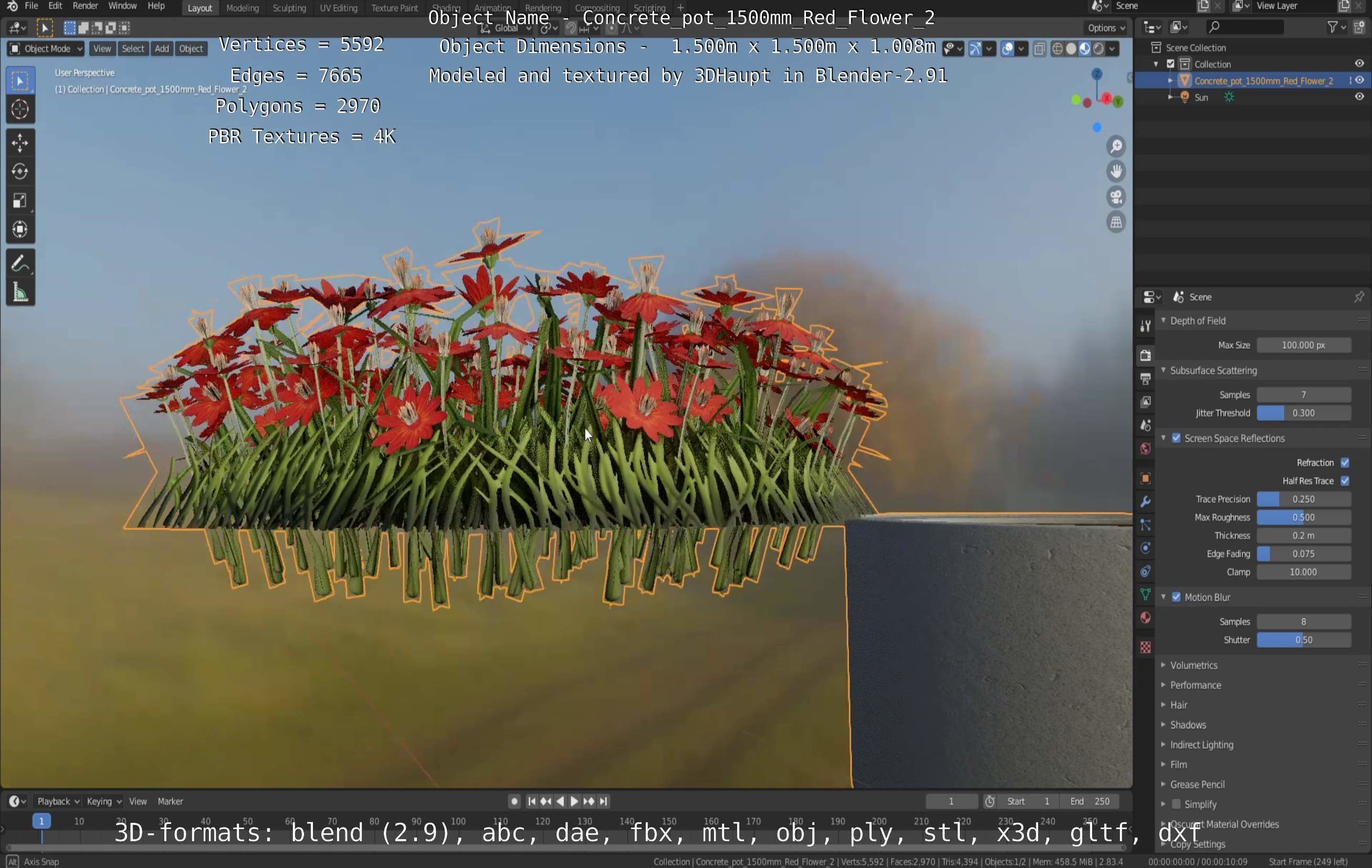
Task: Open the viewport Options dropdown
Action: 1106,28
